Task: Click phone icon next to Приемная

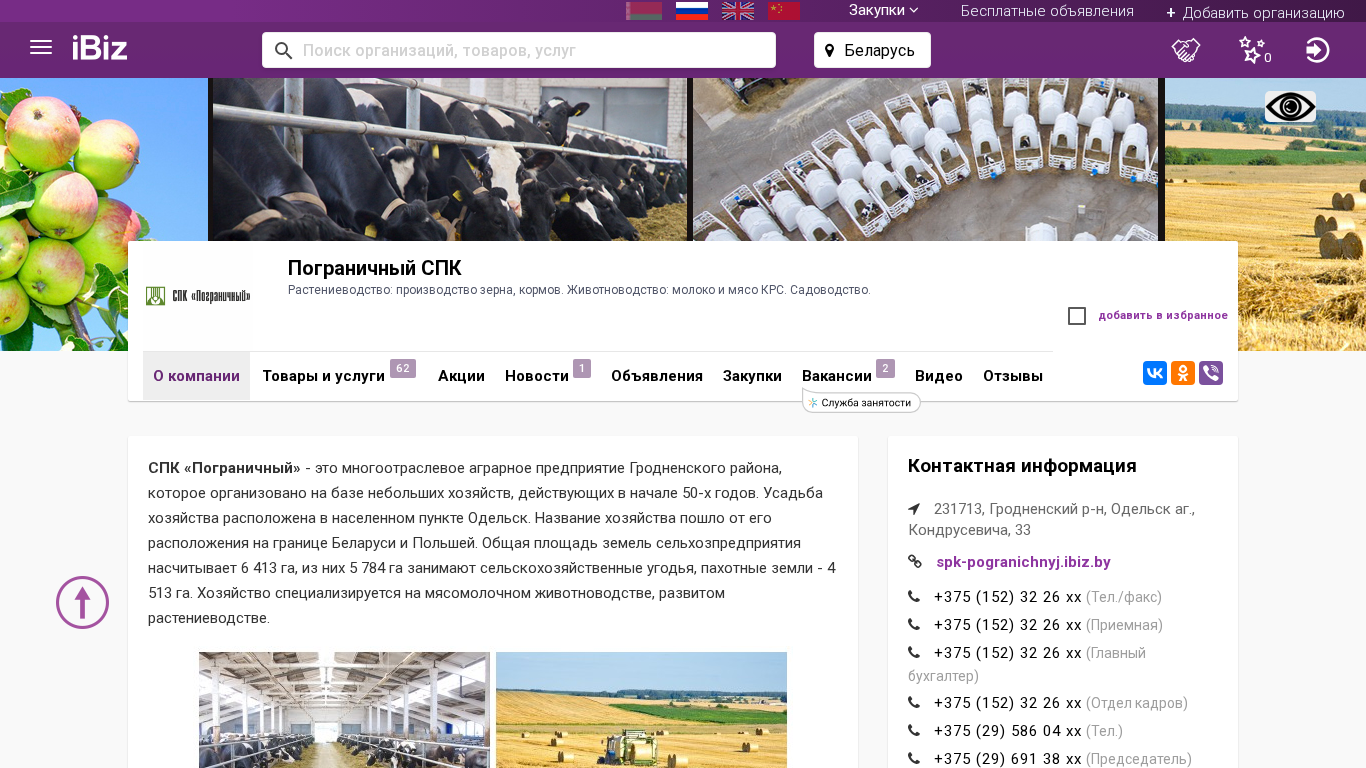Action: coord(914,625)
